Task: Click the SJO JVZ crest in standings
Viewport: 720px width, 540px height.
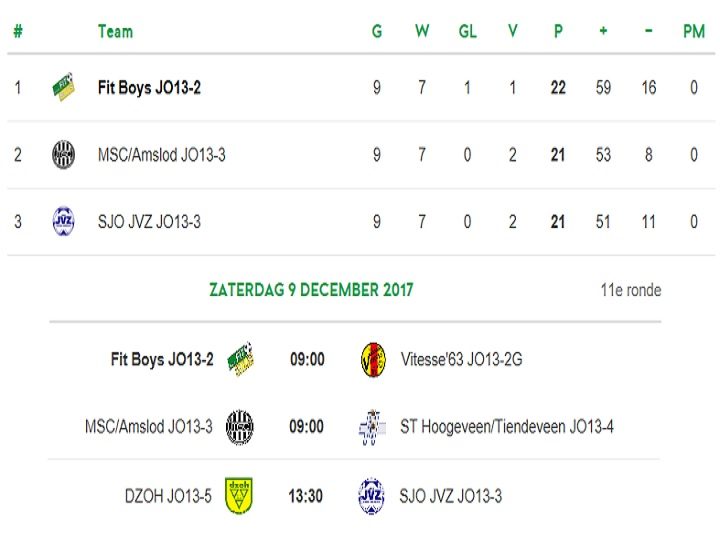Action: click(x=63, y=222)
